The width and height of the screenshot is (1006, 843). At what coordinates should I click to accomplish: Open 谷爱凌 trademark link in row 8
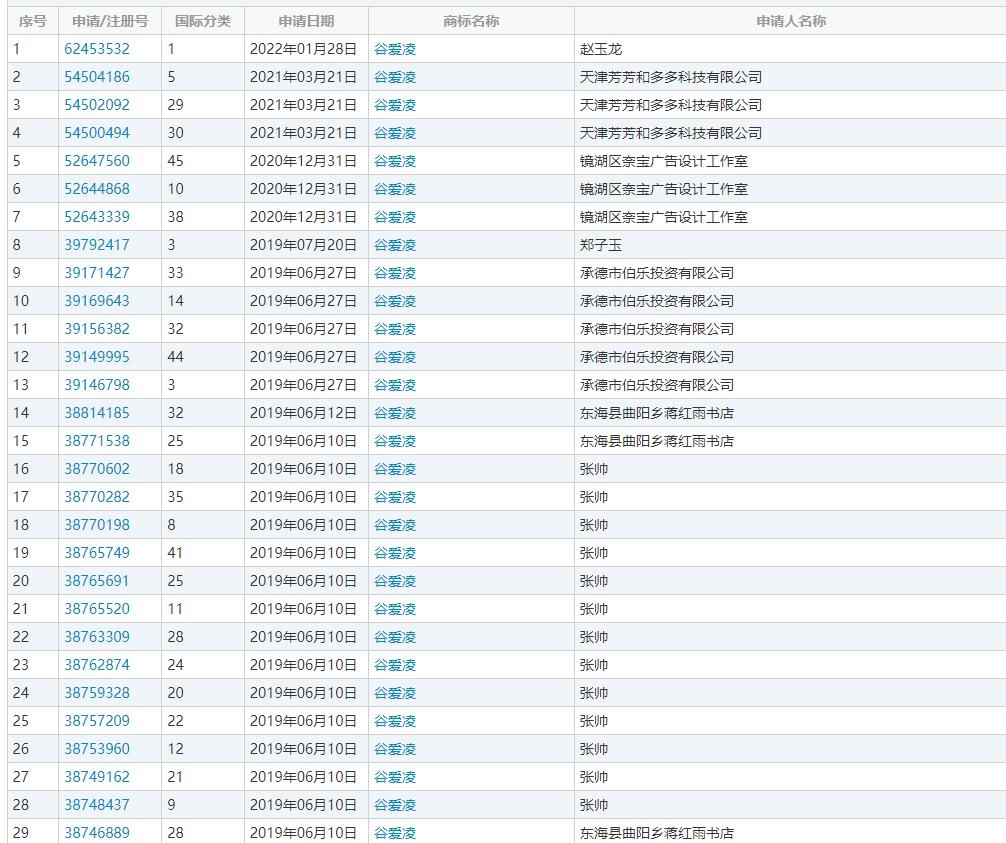(395, 245)
